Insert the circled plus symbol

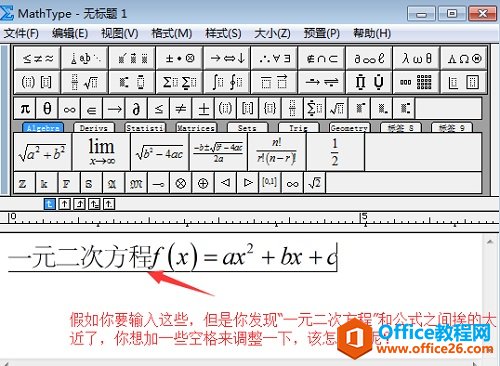[x=203, y=183]
